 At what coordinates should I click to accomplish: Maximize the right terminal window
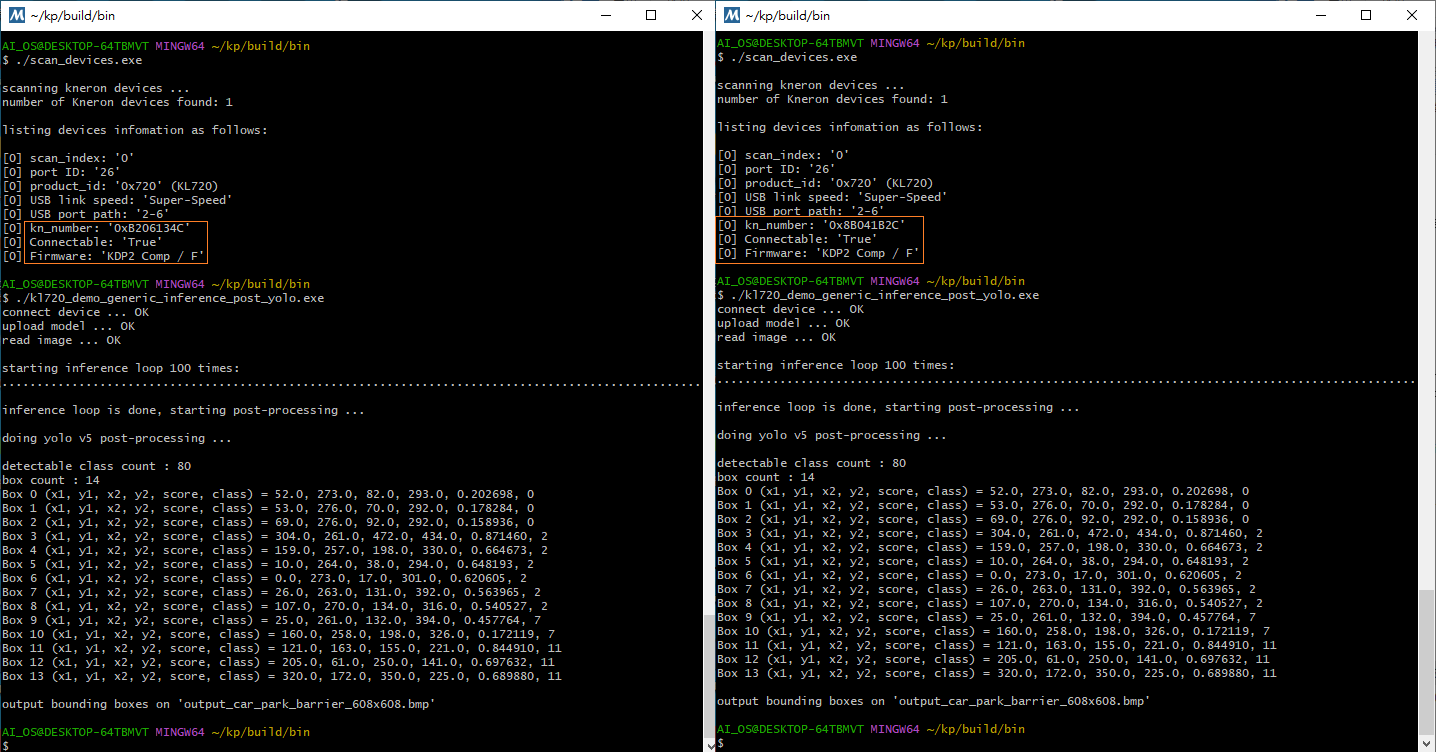[x=1366, y=15]
